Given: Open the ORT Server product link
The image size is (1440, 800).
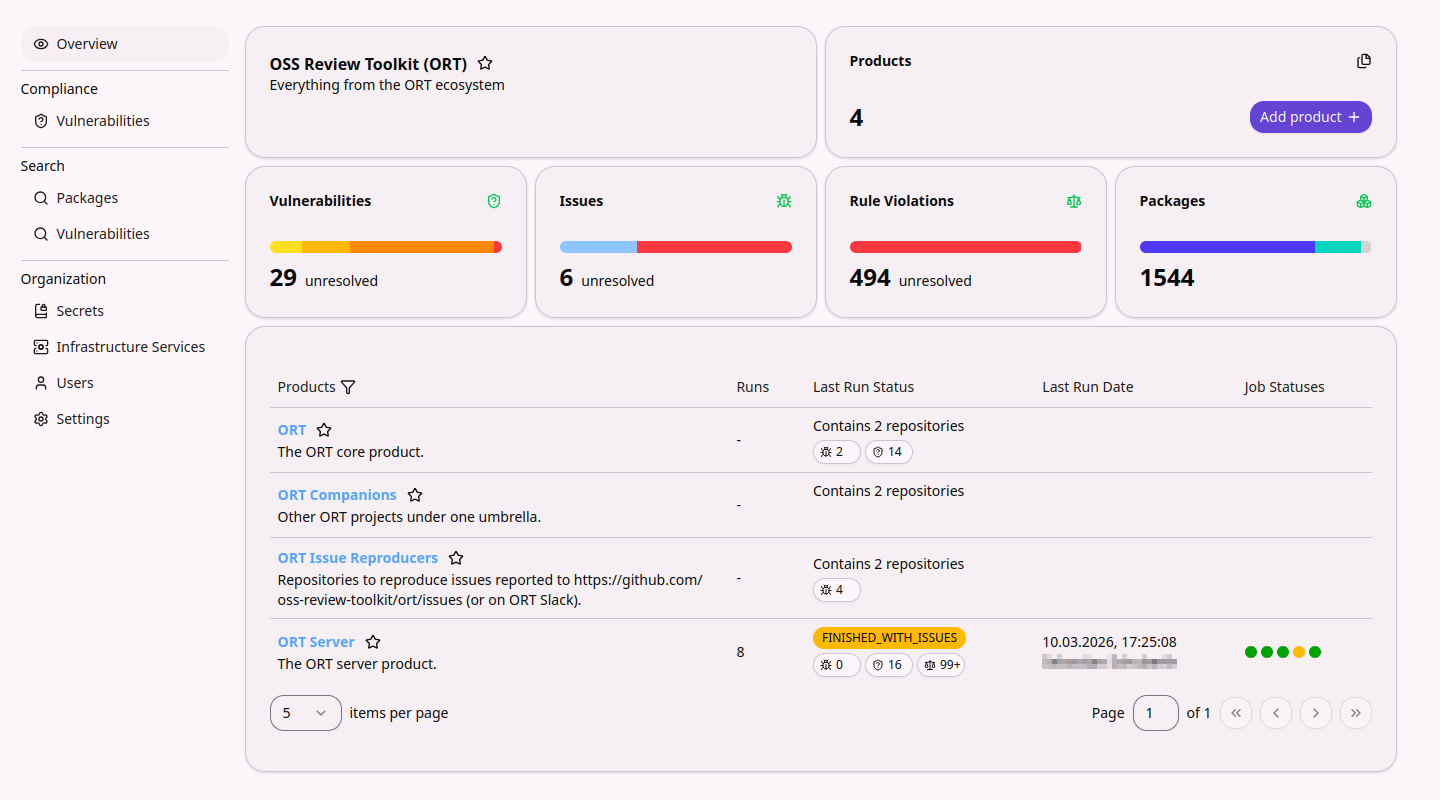Looking at the screenshot, I should [316, 642].
